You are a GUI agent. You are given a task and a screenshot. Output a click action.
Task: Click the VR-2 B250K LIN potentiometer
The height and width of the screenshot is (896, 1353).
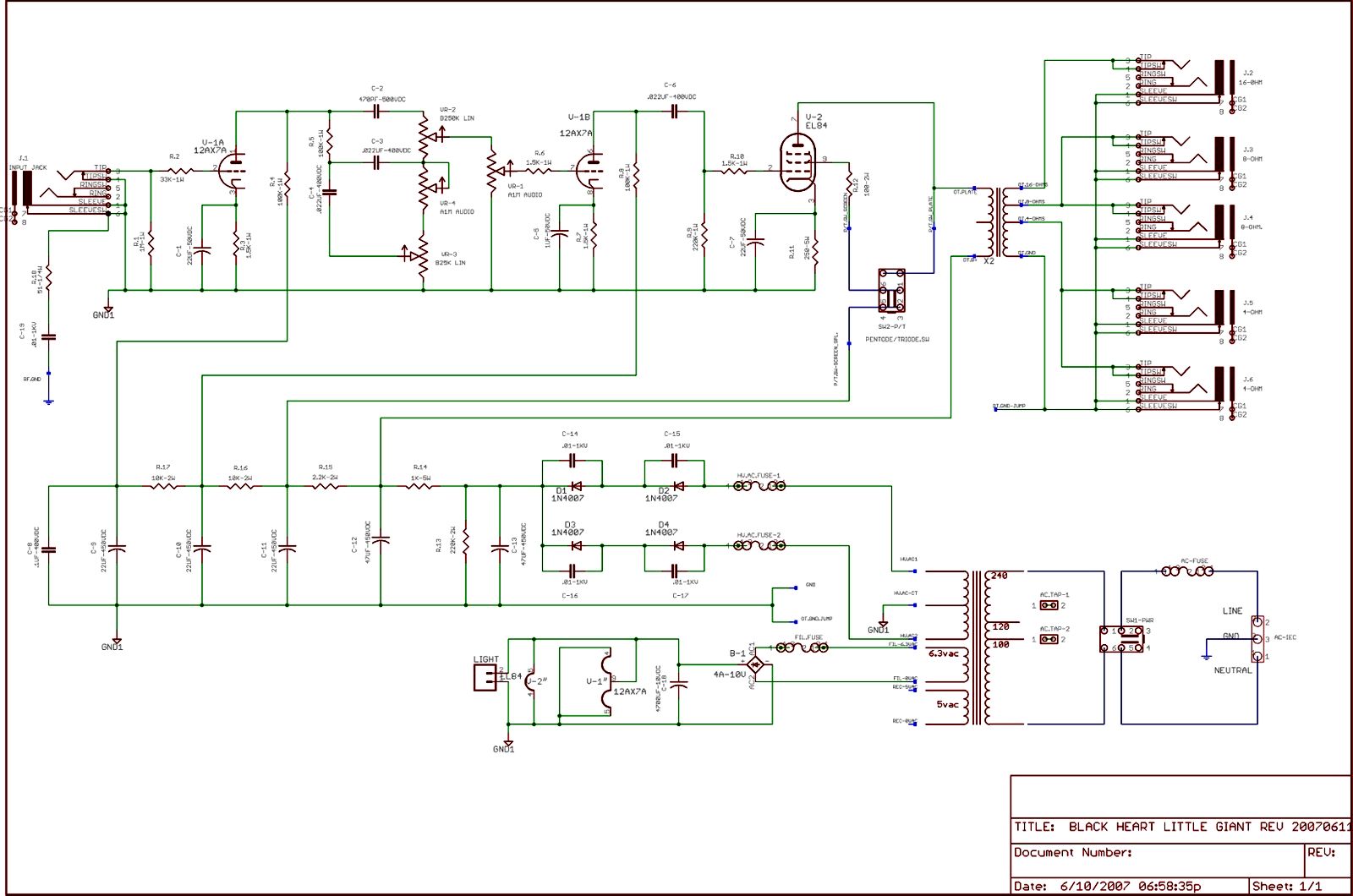[x=425, y=136]
